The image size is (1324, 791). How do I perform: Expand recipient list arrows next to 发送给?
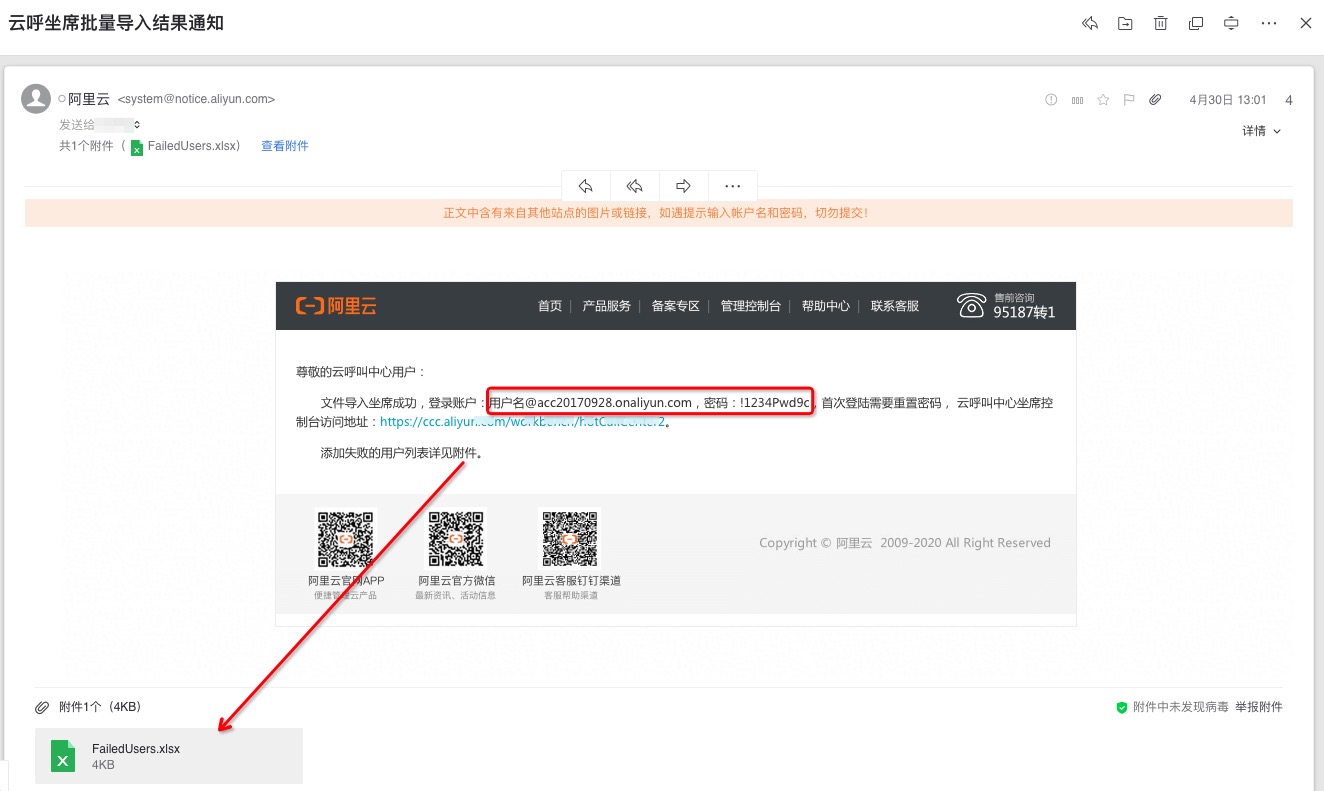[x=136, y=124]
